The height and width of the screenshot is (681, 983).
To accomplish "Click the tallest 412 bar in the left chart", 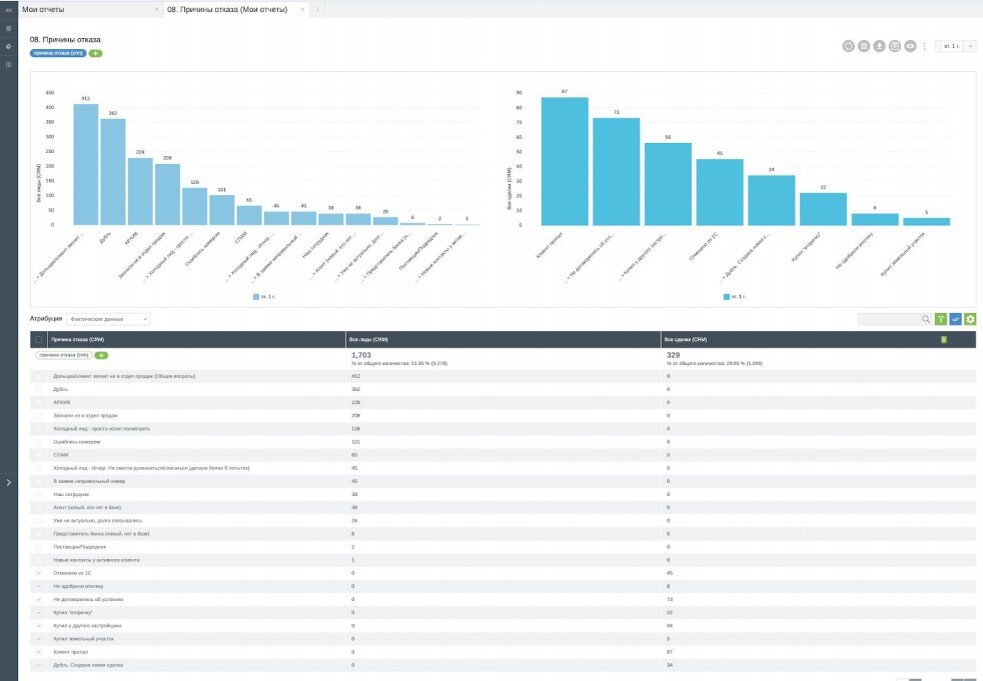I will (x=86, y=164).
